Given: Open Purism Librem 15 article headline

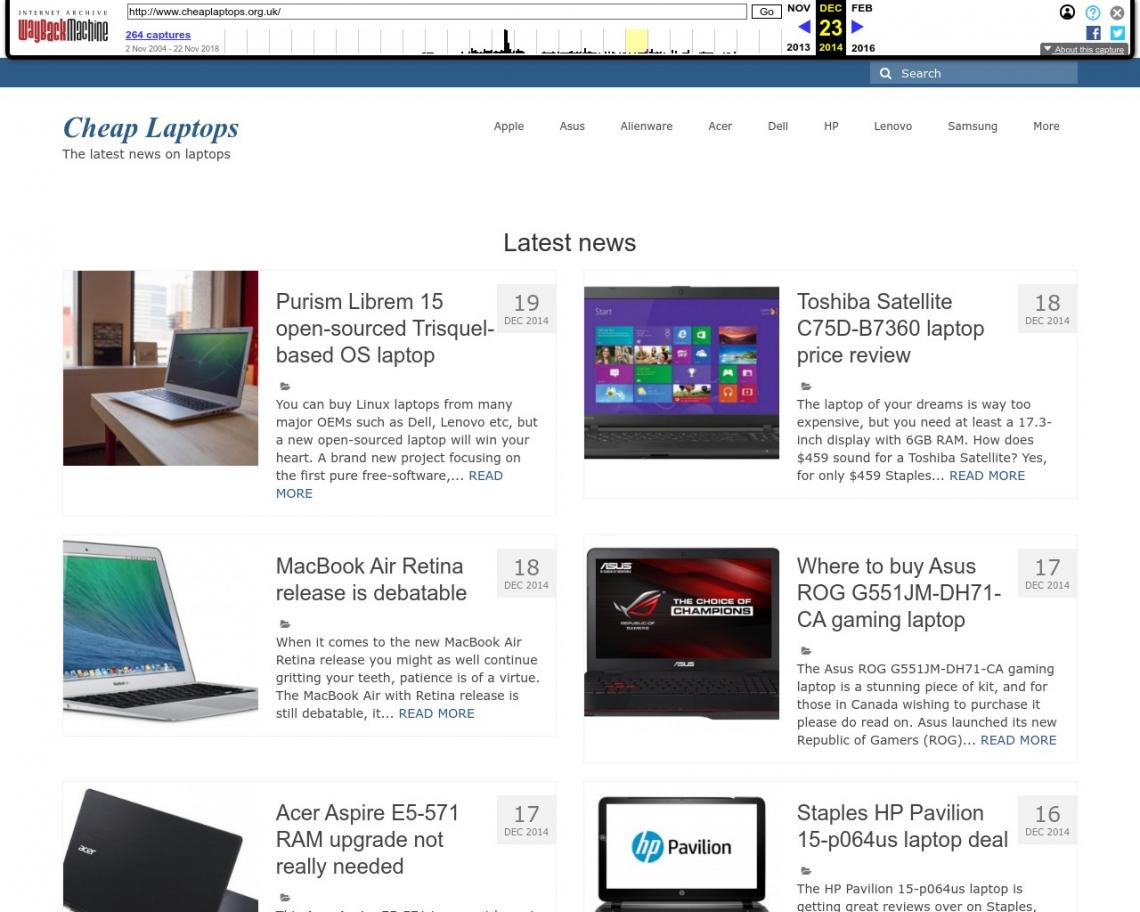Looking at the screenshot, I should 385,328.
